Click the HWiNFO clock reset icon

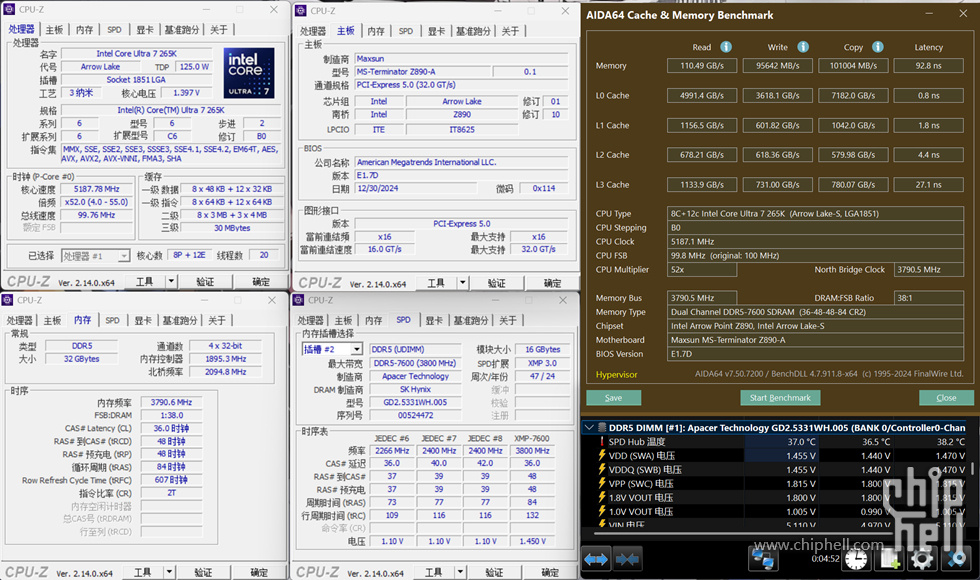(856, 559)
